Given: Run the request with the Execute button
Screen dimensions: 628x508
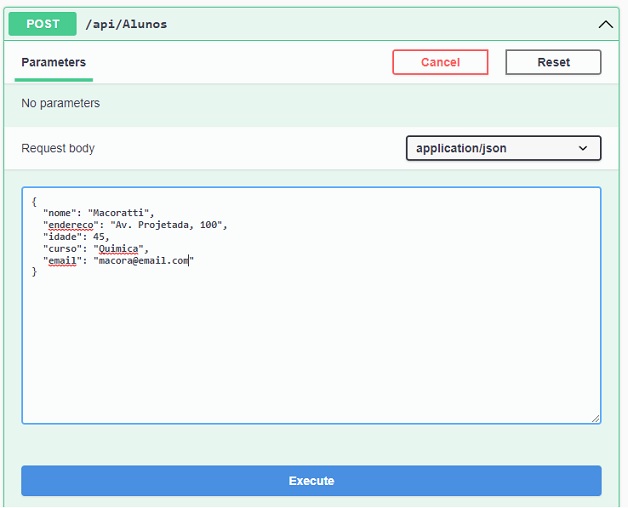Looking at the screenshot, I should 311,481.
